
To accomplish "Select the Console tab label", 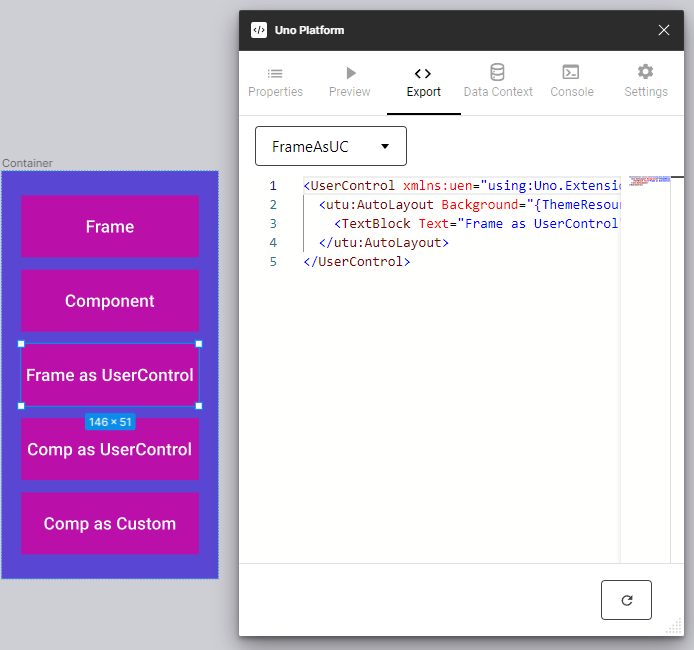I will (x=571, y=92).
